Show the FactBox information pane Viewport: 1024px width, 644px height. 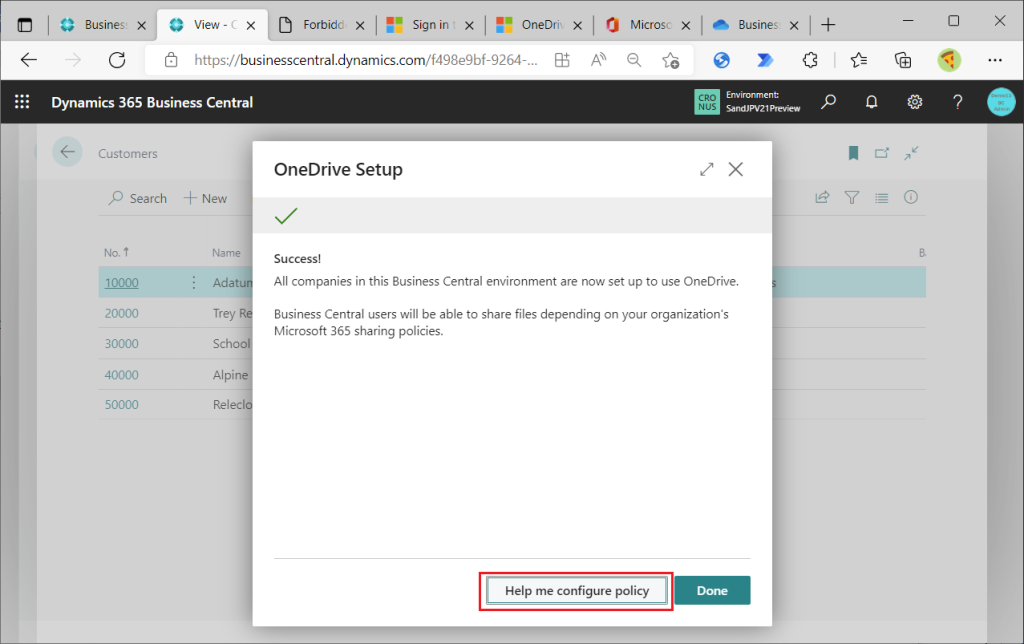pyautogui.click(x=911, y=197)
